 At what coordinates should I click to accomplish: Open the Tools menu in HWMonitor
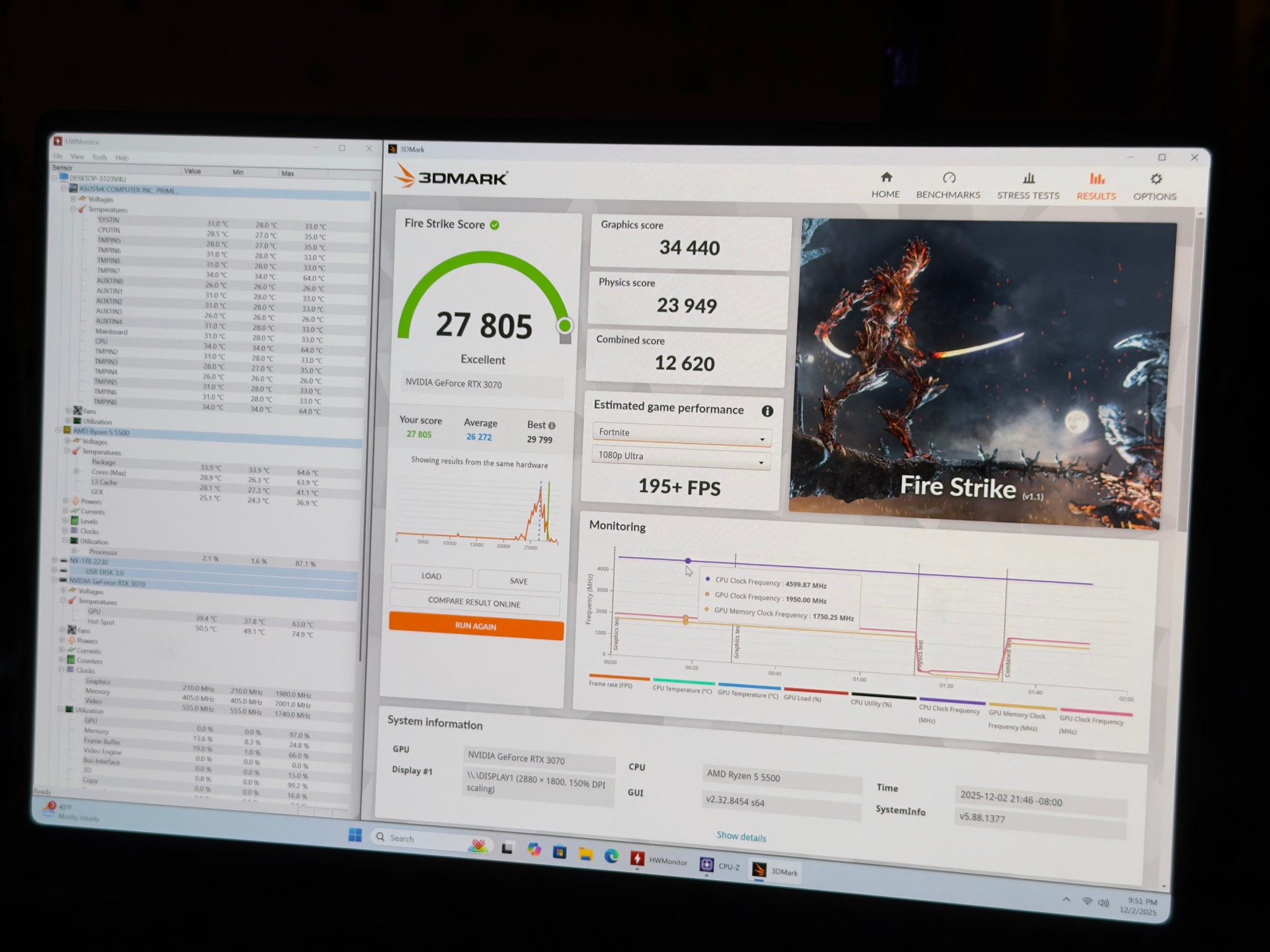[100, 157]
